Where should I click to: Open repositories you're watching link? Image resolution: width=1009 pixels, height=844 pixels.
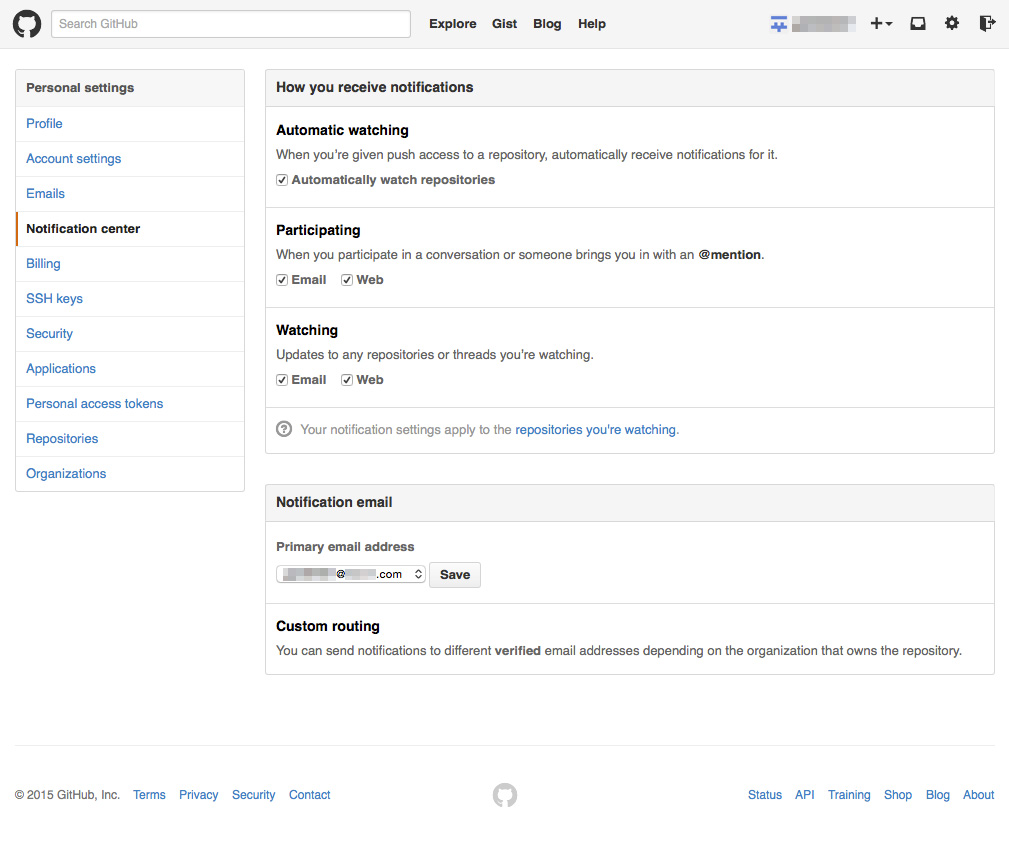point(595,428)
